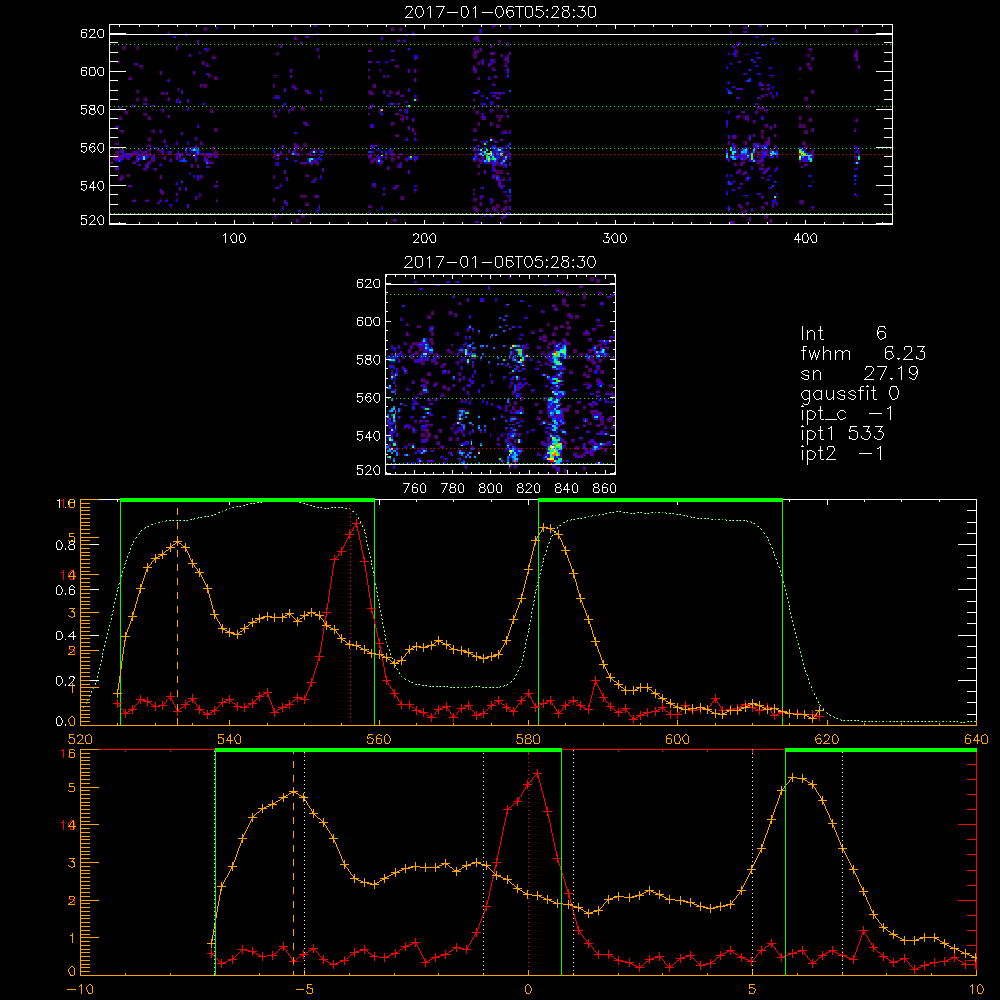Click x-axis label 5 of bottom plot
The width and height of the screenshot is (1000, 1000).
pos(753,989)
